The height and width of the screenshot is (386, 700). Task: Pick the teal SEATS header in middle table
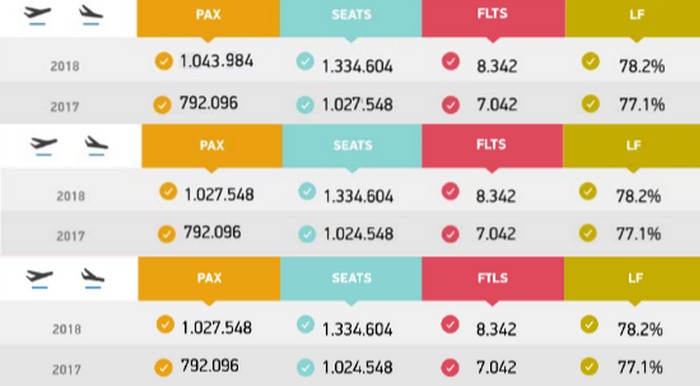pyautogui.click(x=352, y=145)
